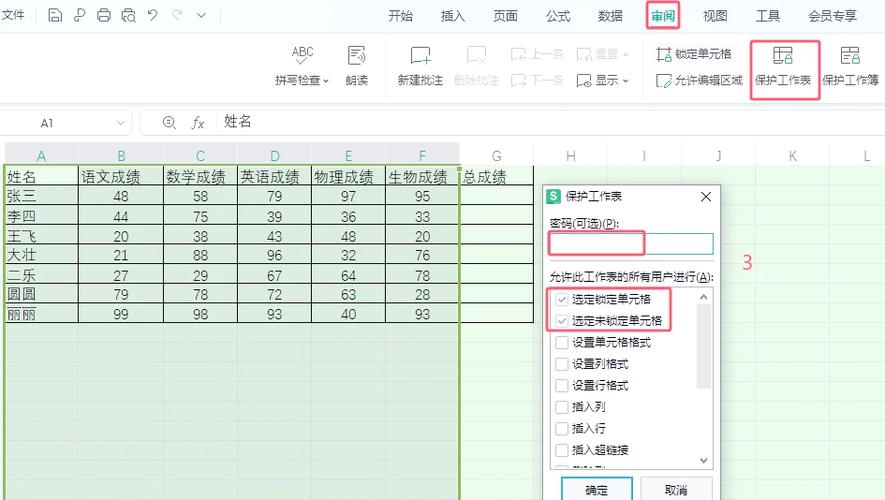
Task: Close the 保护工作表 dialog
Action: (706, 196)
